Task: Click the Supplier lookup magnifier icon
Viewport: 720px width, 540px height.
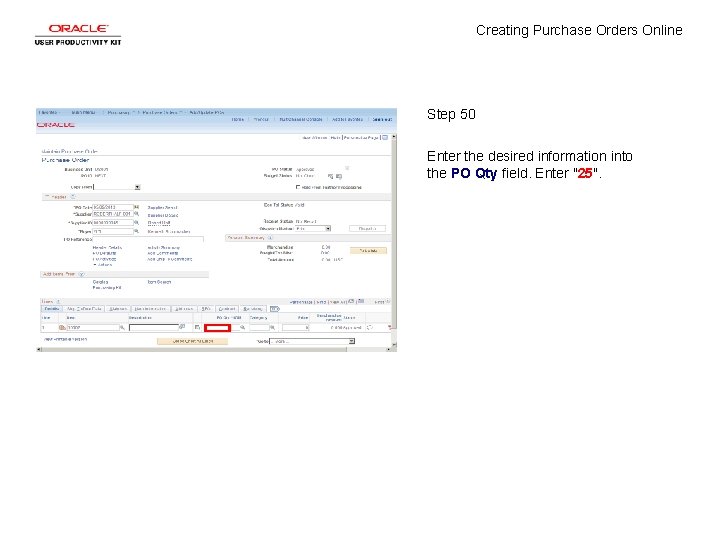Action: [x=136, y=214]
